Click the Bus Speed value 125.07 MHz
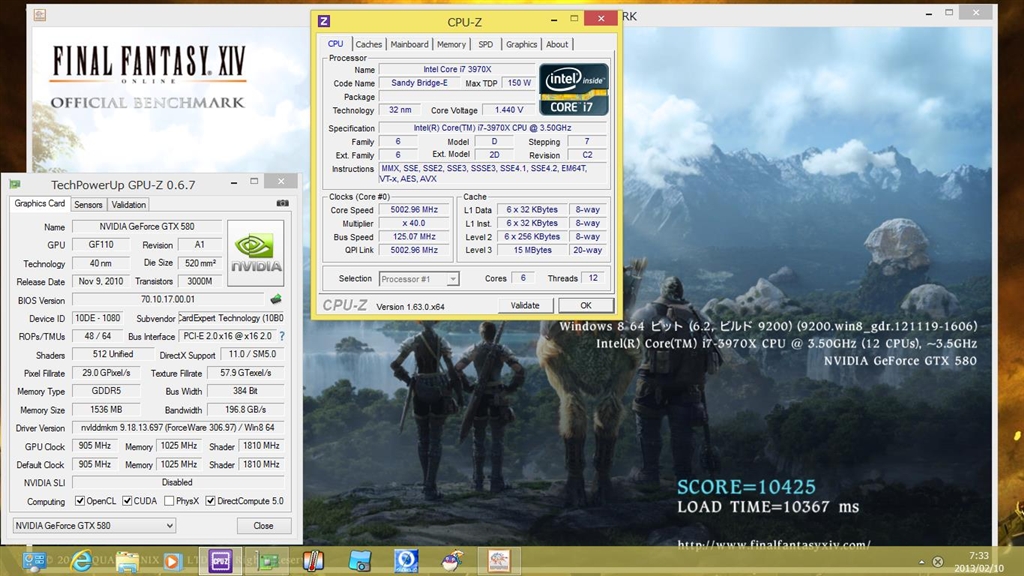This screenshot has height=576, width=1024. 414,236
